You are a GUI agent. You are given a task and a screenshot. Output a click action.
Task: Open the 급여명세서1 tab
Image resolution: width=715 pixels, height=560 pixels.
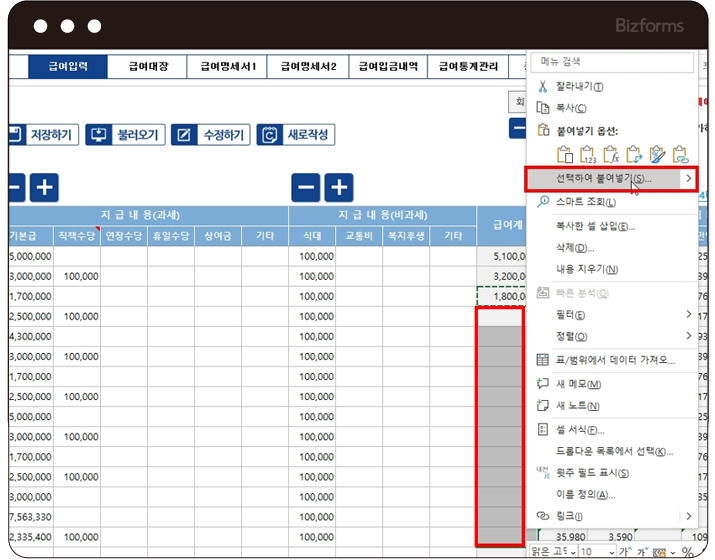point(228,67)
